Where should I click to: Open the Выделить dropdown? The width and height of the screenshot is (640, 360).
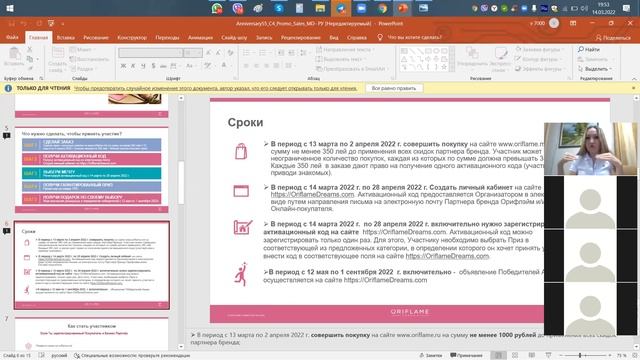click(596, 69)
